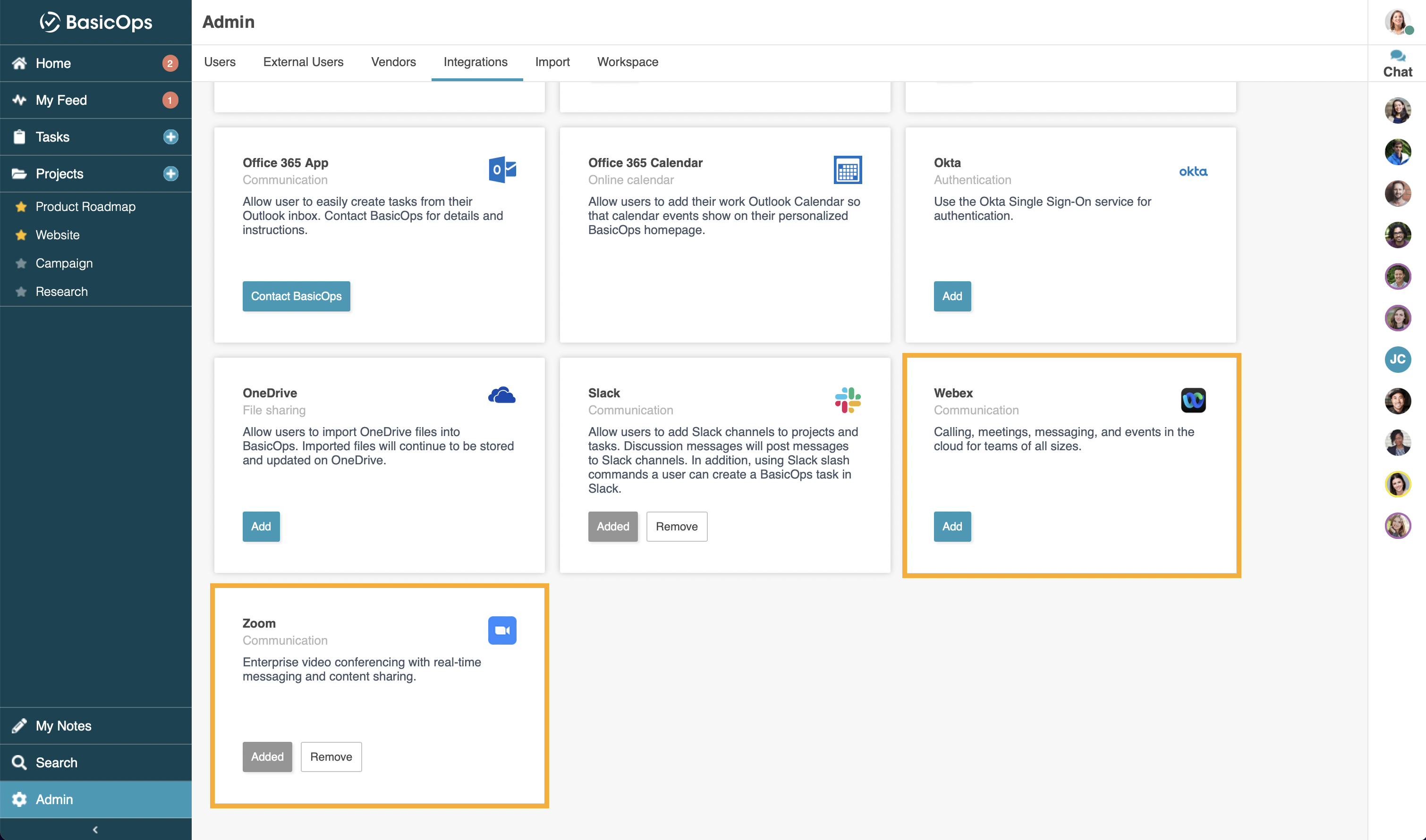Remove the Slack integration
The image size is (1426, 840).
[676, 526]
